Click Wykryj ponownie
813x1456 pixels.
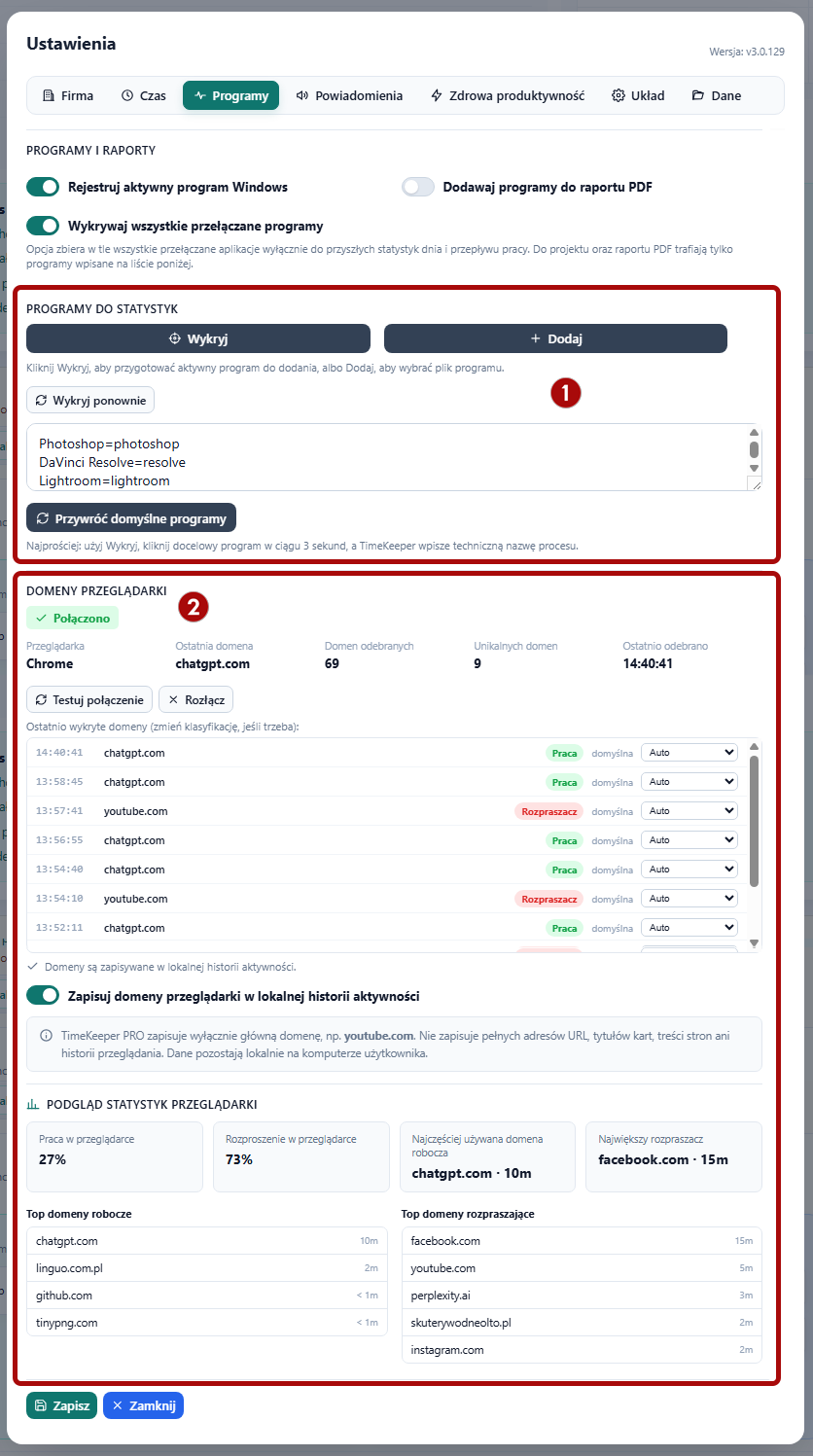(x=90, y=400)
